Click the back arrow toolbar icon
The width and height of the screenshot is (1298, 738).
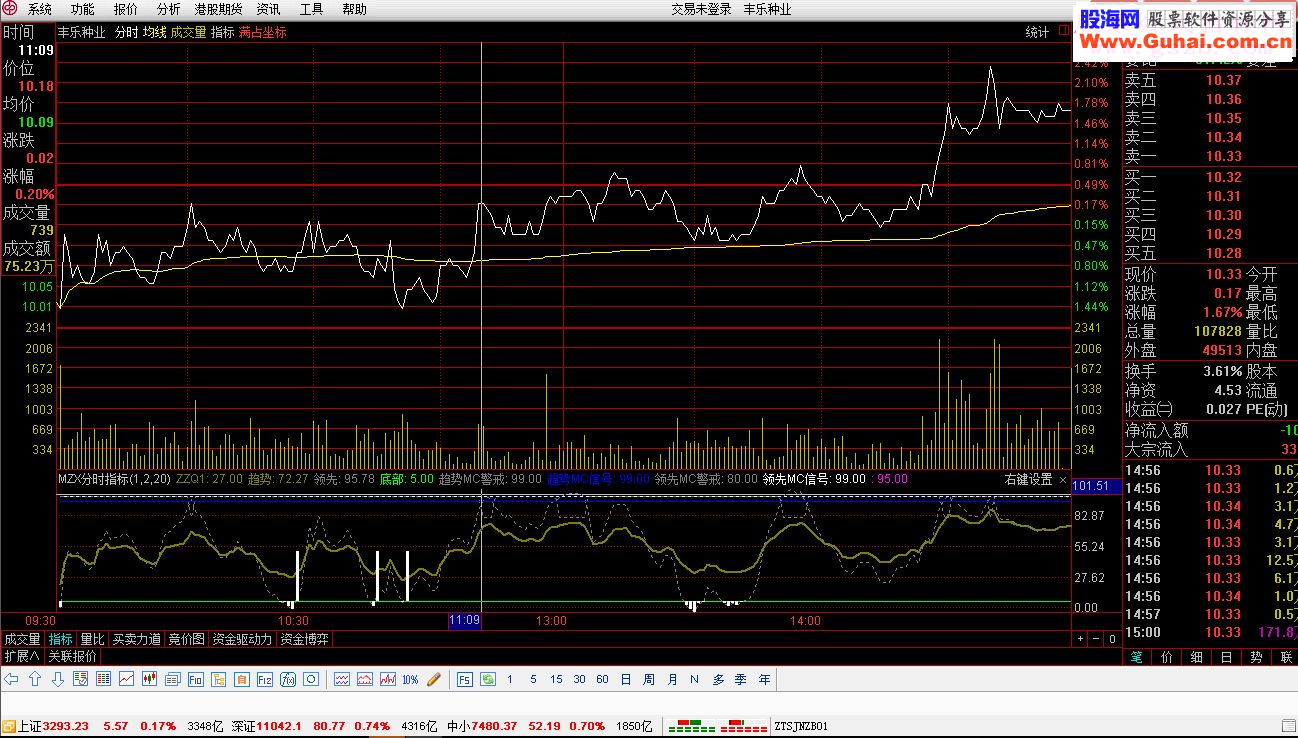(x=11, y=679)
